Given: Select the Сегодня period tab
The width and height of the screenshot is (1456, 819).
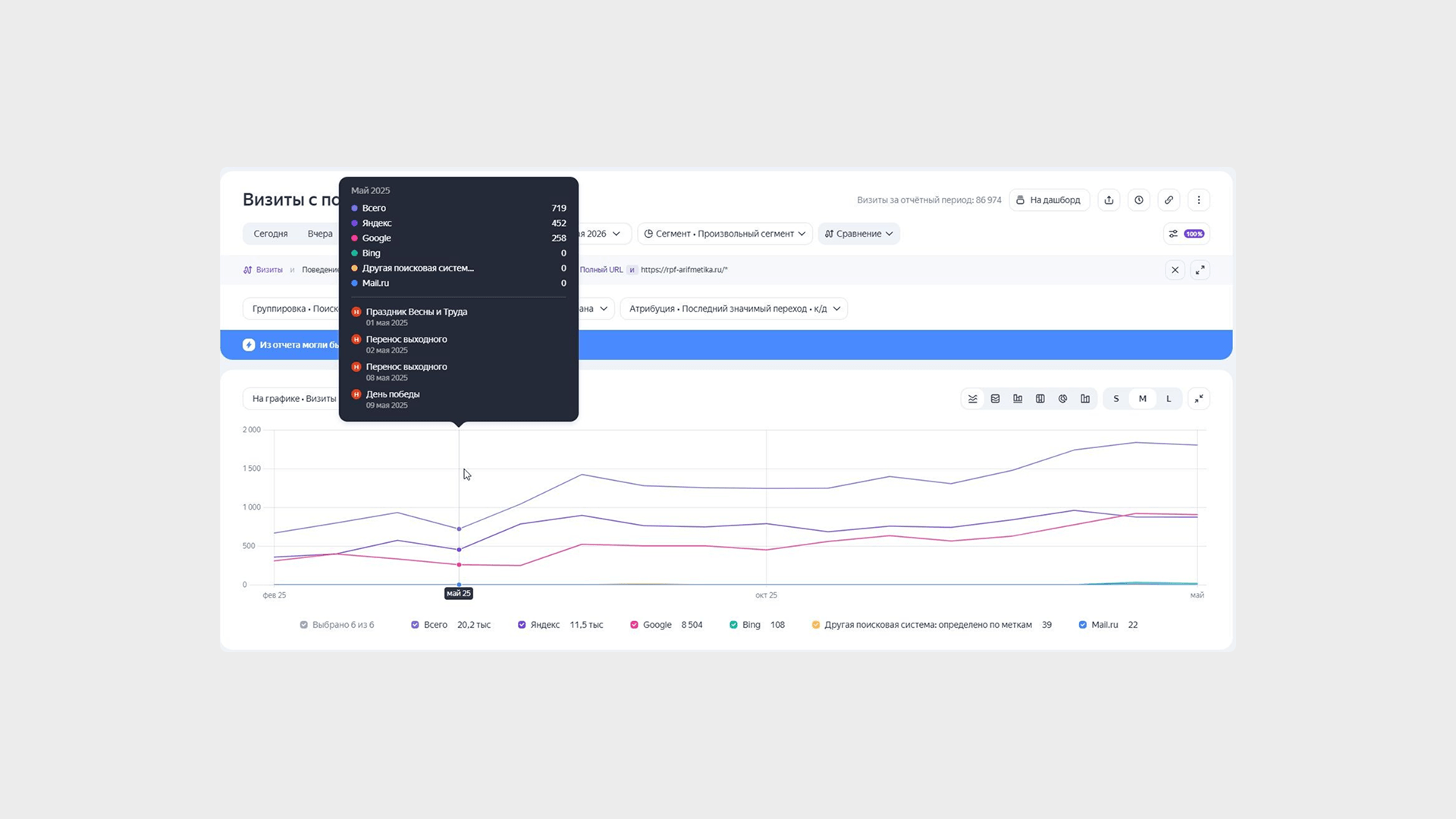Looking at the screenshot, I should (271, 234).
